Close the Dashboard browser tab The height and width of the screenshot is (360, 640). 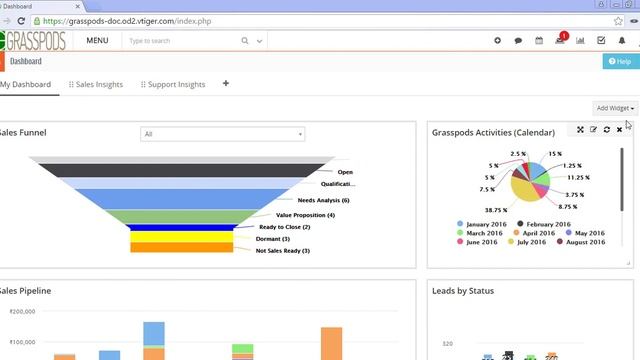click(x=78, y=7)
